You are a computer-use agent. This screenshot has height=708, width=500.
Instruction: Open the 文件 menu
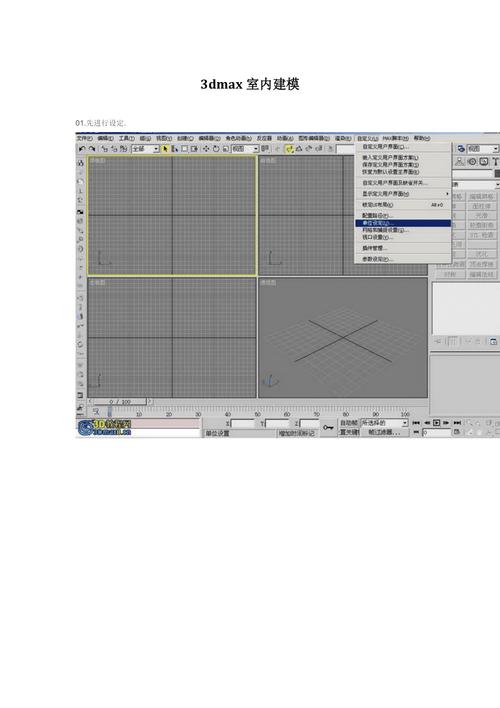pyautogui.click(x=84, y=138)
